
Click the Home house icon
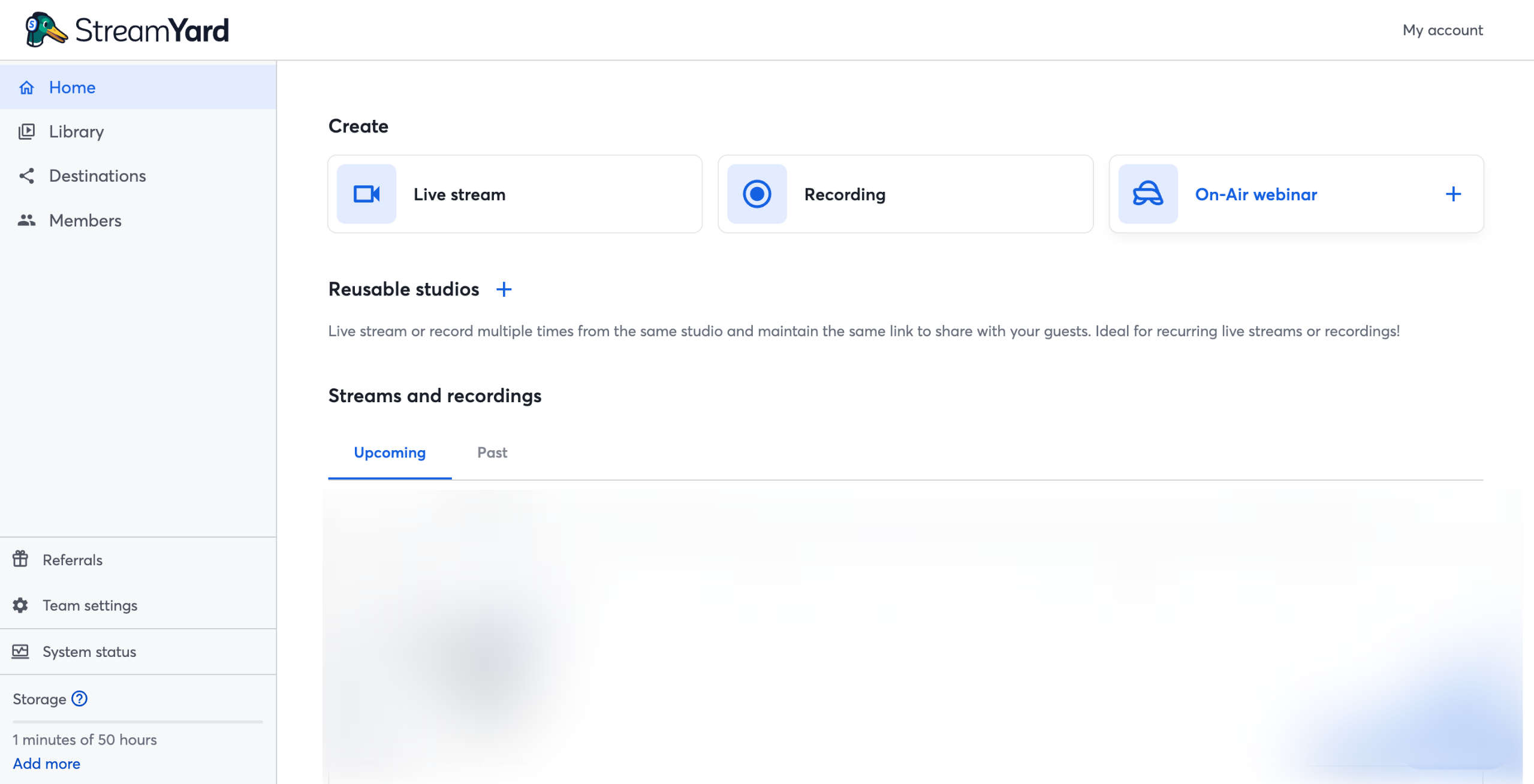(26, 88)
